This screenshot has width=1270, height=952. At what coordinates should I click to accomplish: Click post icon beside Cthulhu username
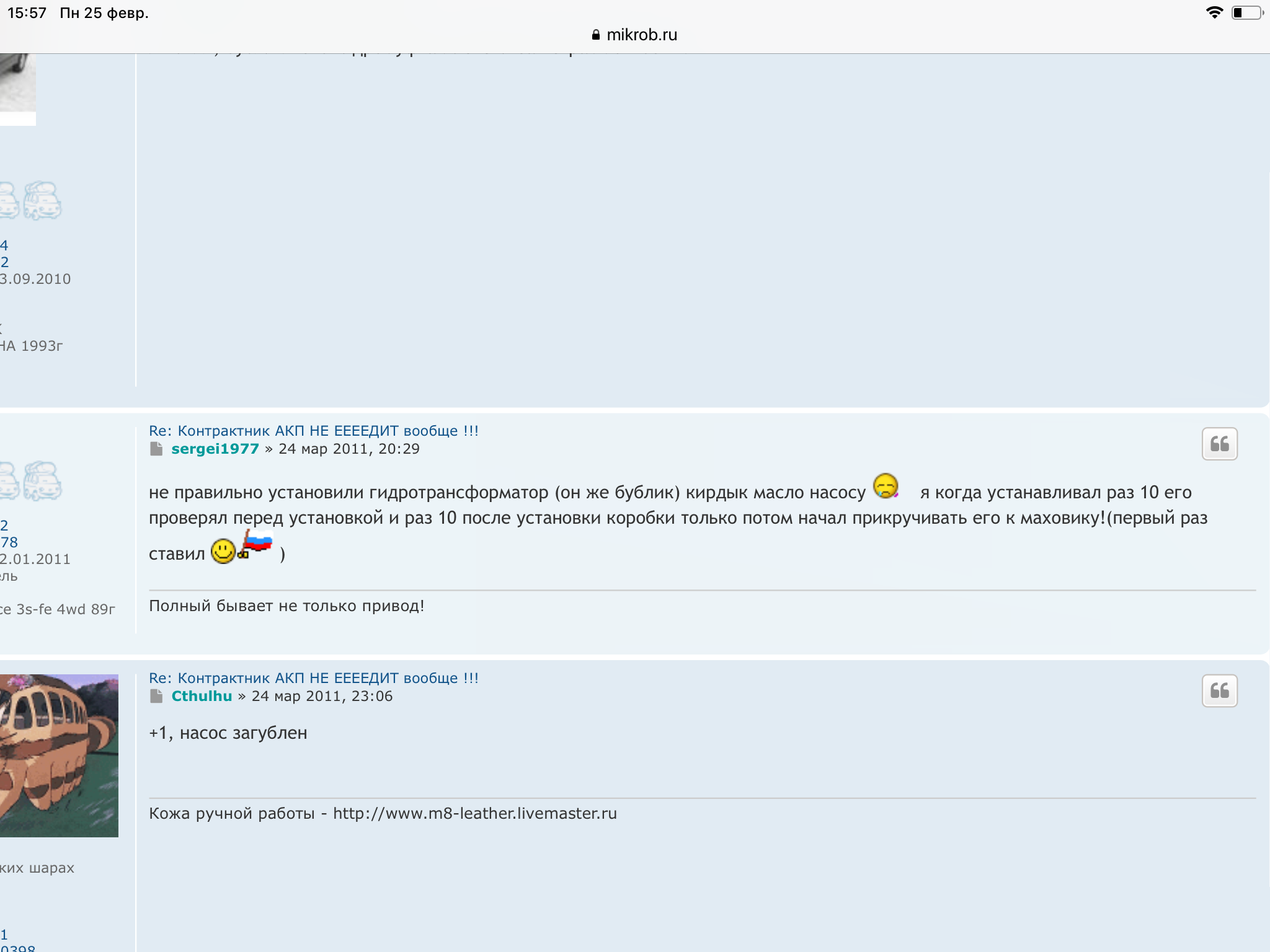coord(156,696)
